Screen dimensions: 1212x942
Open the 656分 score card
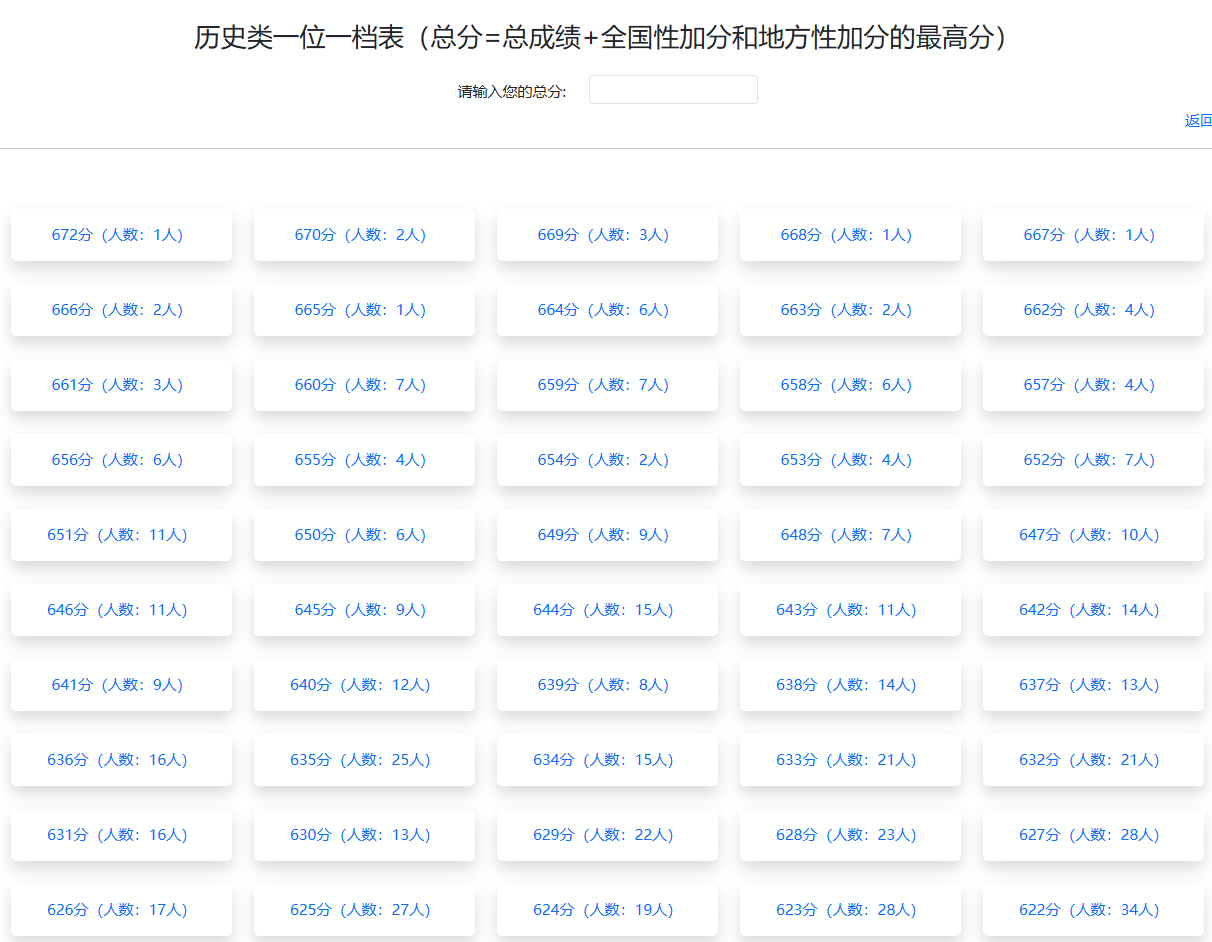[121, 460]
